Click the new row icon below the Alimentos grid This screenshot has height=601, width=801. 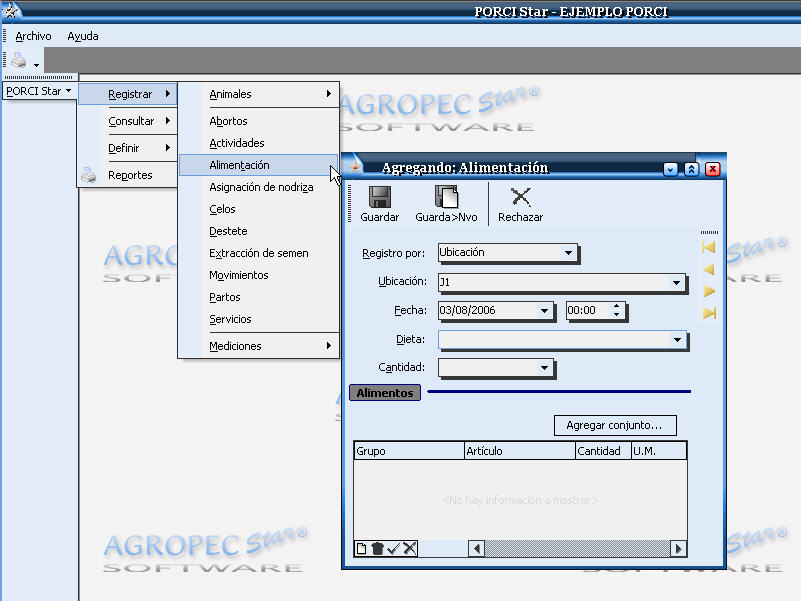click(361, 548)
